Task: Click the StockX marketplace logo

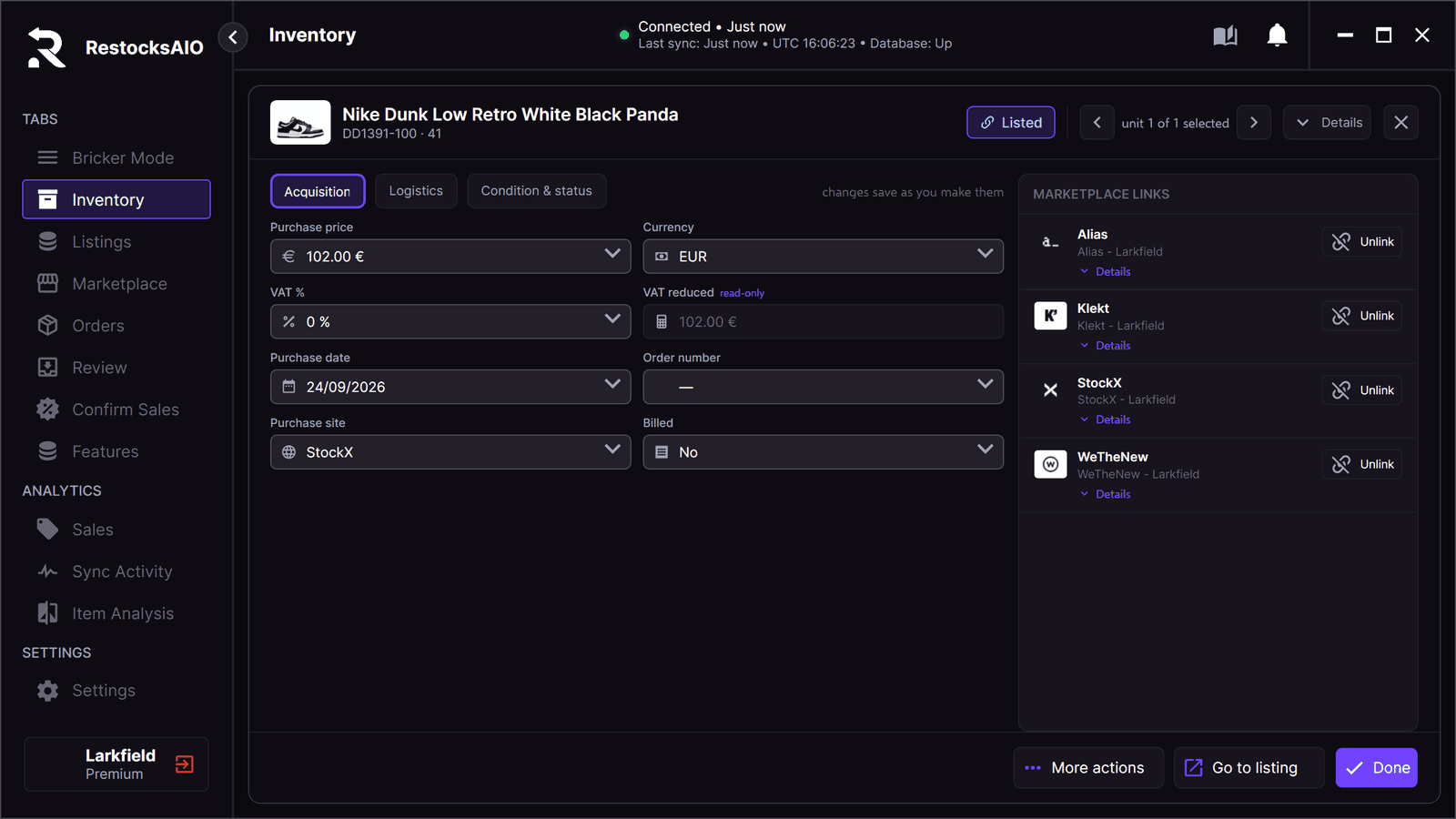Action: [x=1050, y=390]
